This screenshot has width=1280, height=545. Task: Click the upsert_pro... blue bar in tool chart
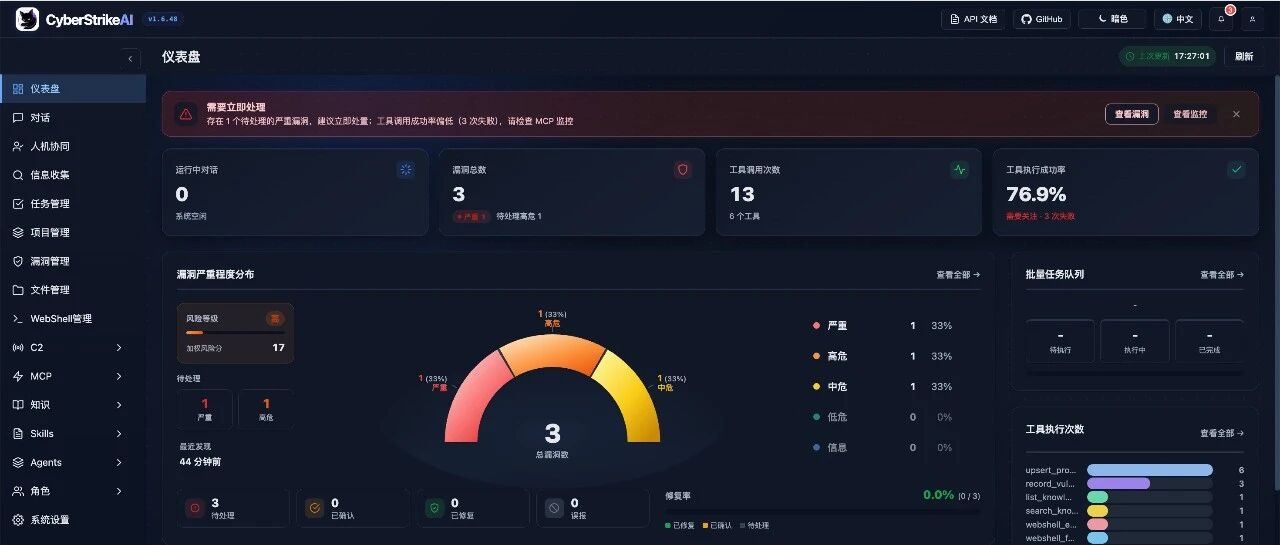pos(1149,470)
